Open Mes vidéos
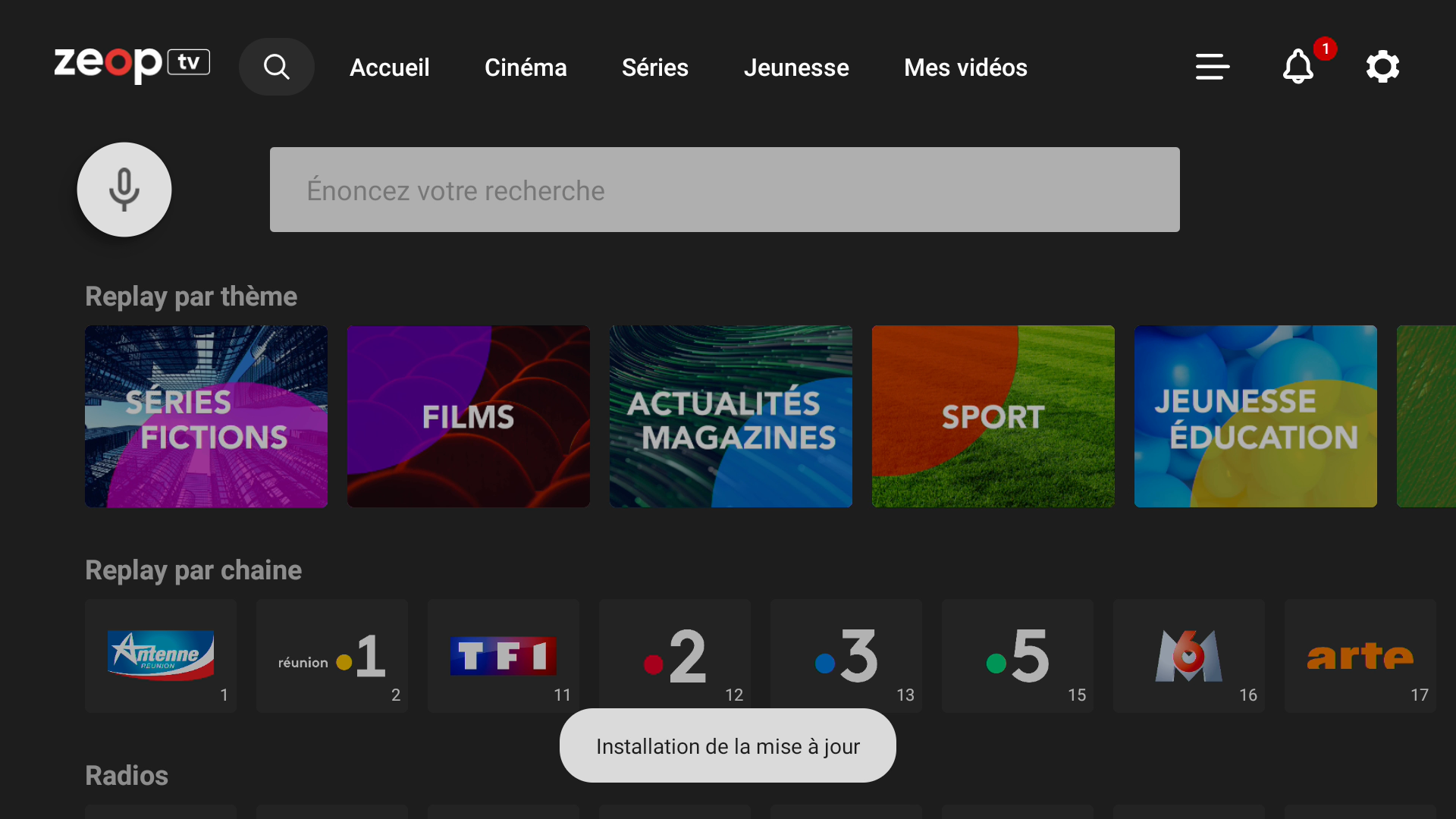 [965, 67]
